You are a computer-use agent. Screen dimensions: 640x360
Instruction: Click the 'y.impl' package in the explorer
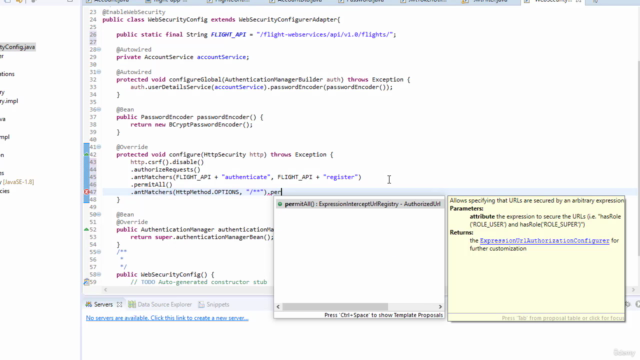click(x=9, y=101)
